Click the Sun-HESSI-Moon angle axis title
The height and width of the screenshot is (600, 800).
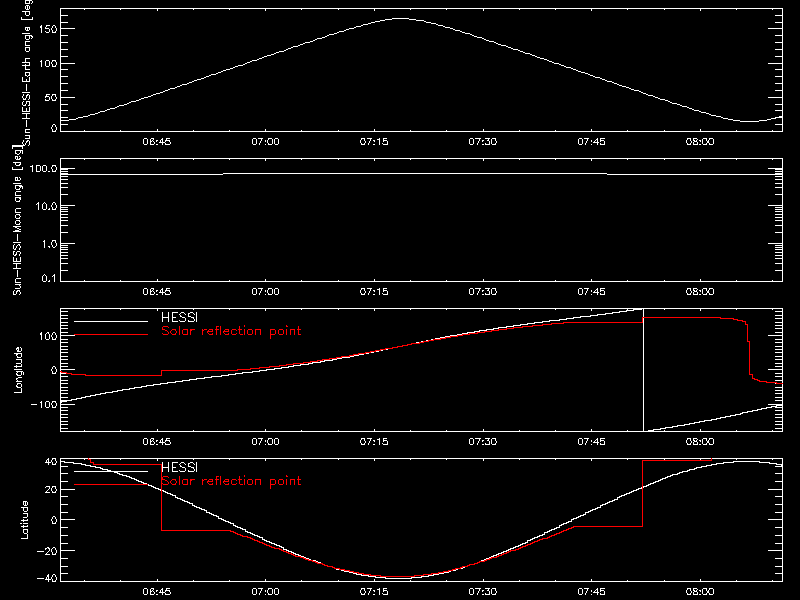[17, 220]
